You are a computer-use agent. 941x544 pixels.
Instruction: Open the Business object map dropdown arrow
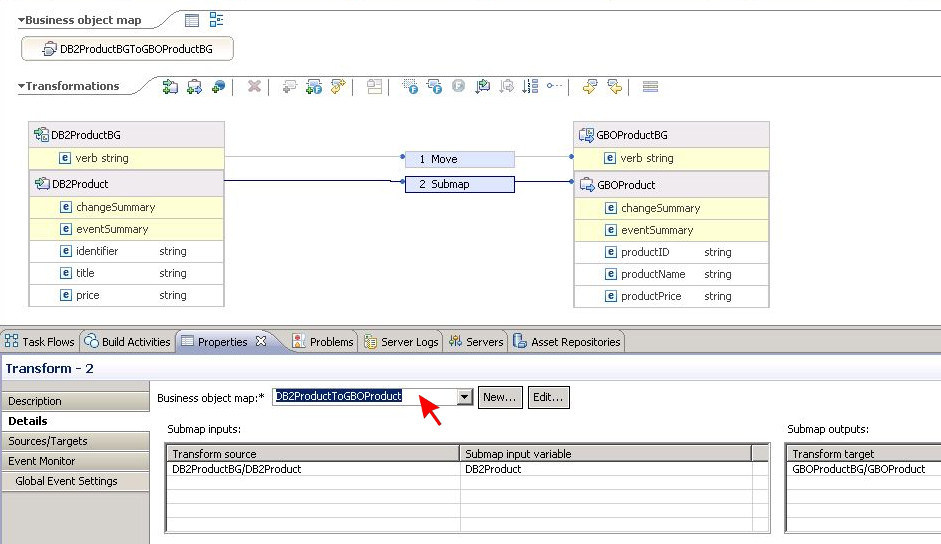464,397
